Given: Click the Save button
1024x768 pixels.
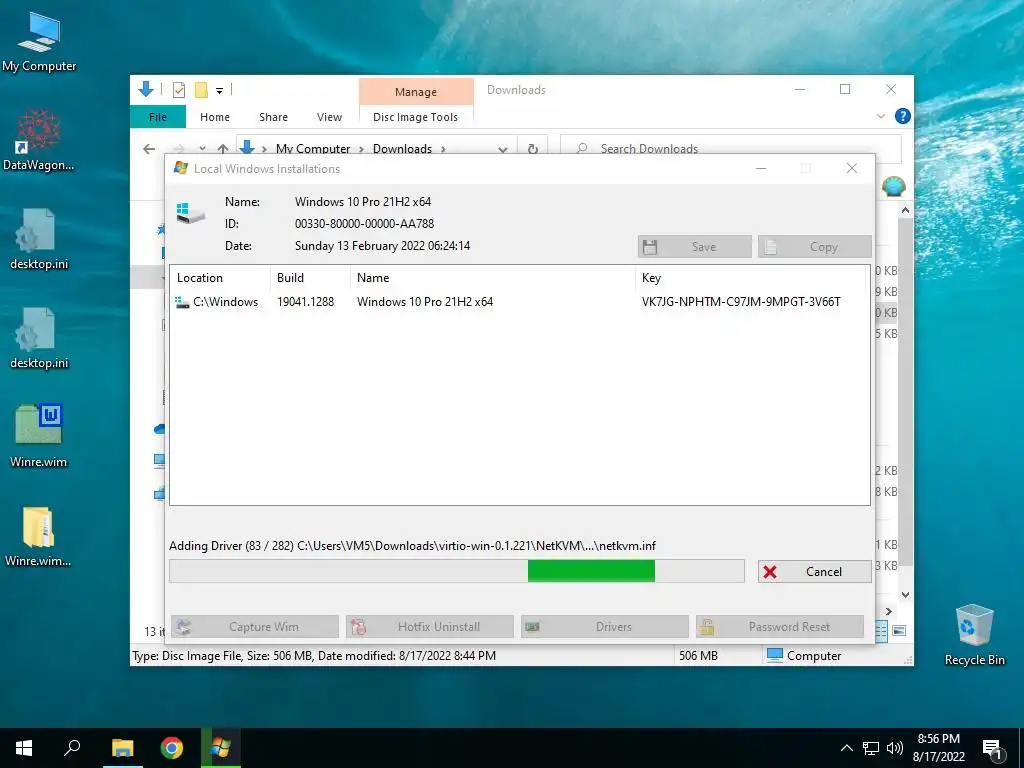Looking at the screenshot, I should coord(695,247).
